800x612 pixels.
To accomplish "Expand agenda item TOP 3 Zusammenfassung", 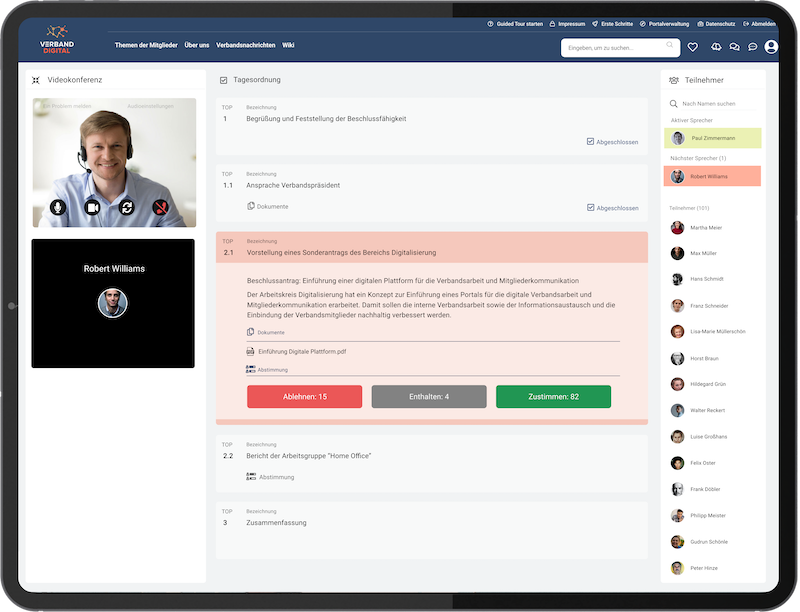I will 276,523.
